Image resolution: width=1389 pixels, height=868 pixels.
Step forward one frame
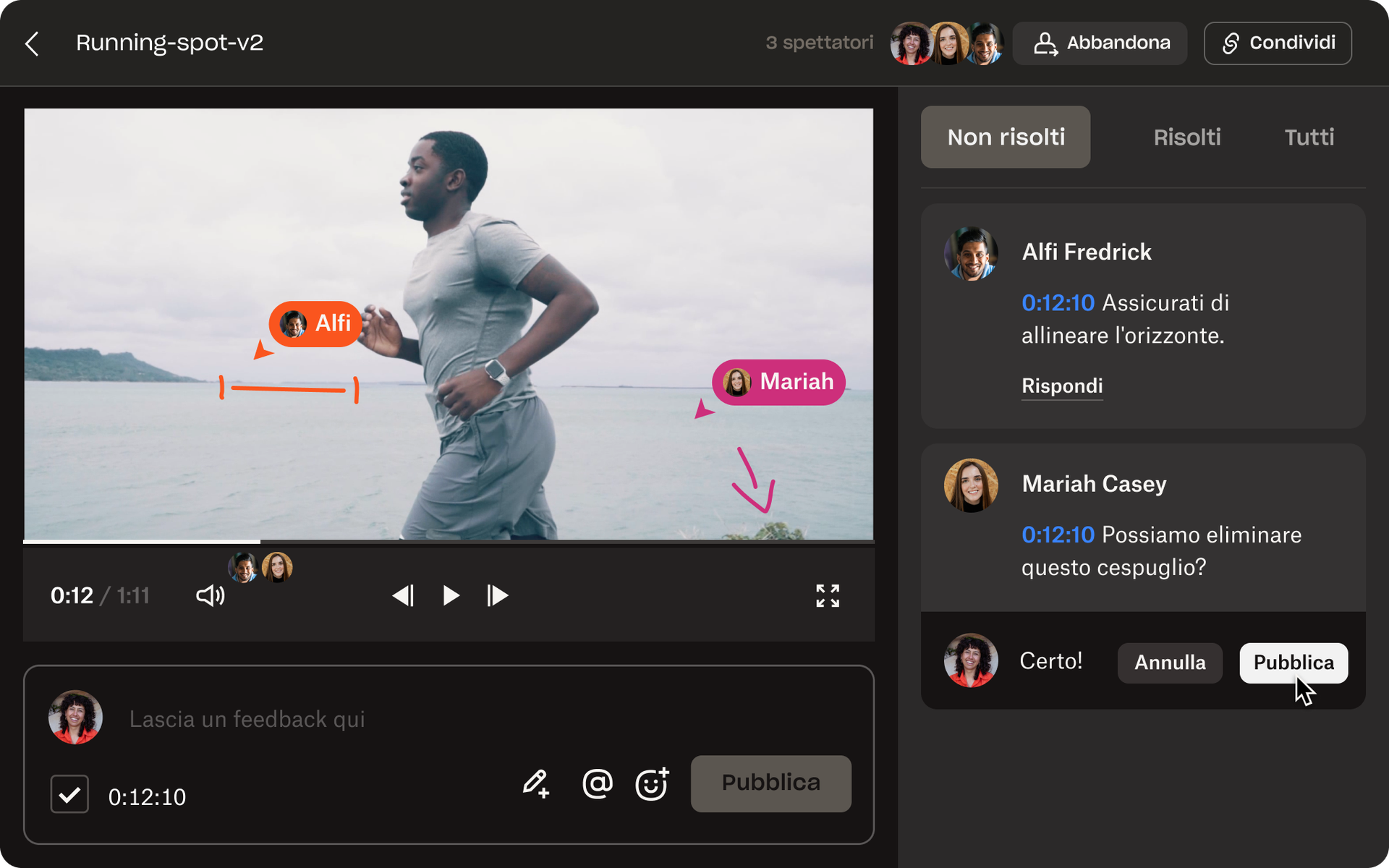click(497, 595)
